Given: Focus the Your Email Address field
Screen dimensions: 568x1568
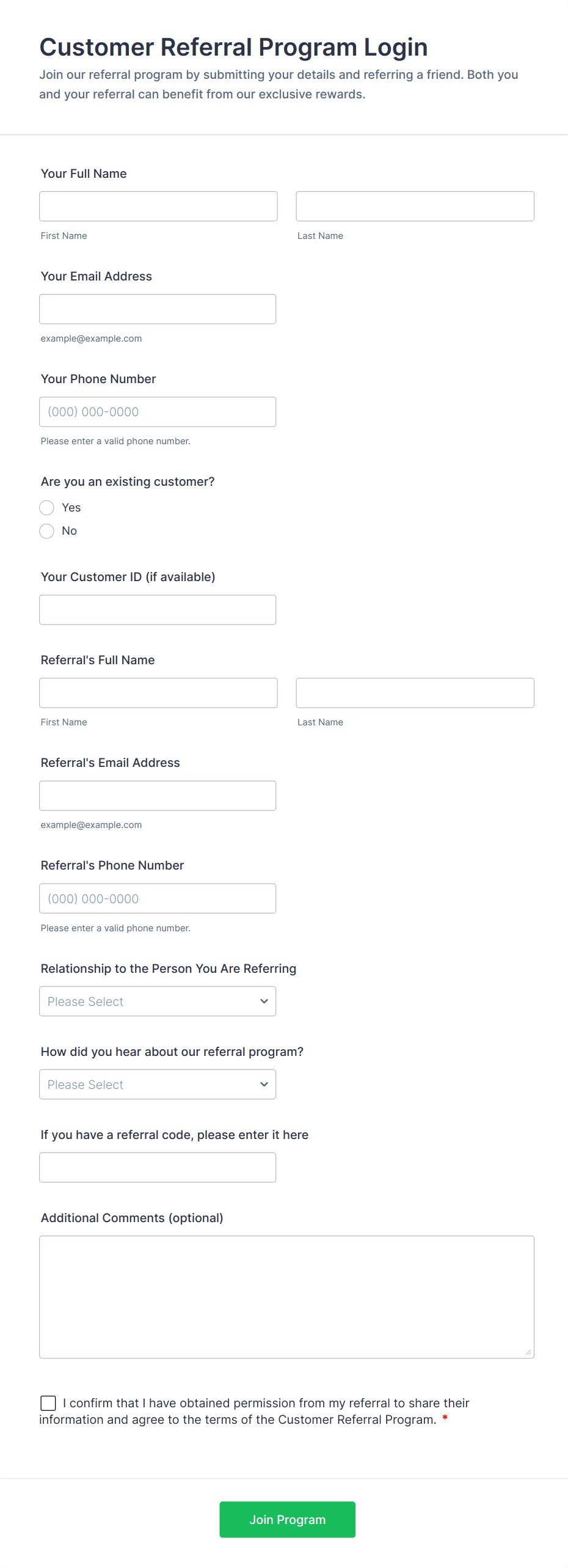Looking at the screenshot, I should tap(157, 309).
